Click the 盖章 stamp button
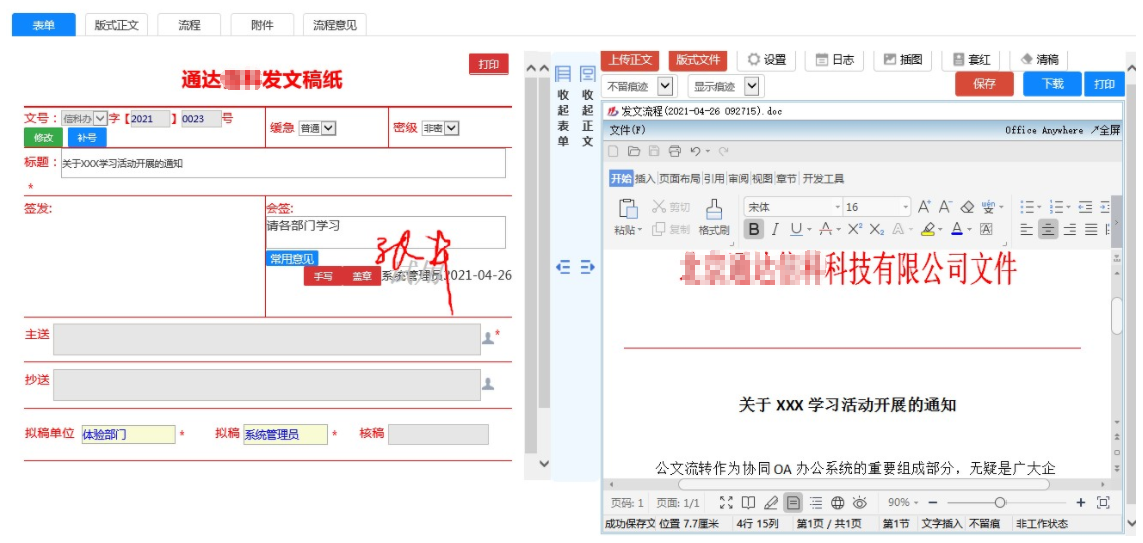1143x543 pixels. click(361, 276)
